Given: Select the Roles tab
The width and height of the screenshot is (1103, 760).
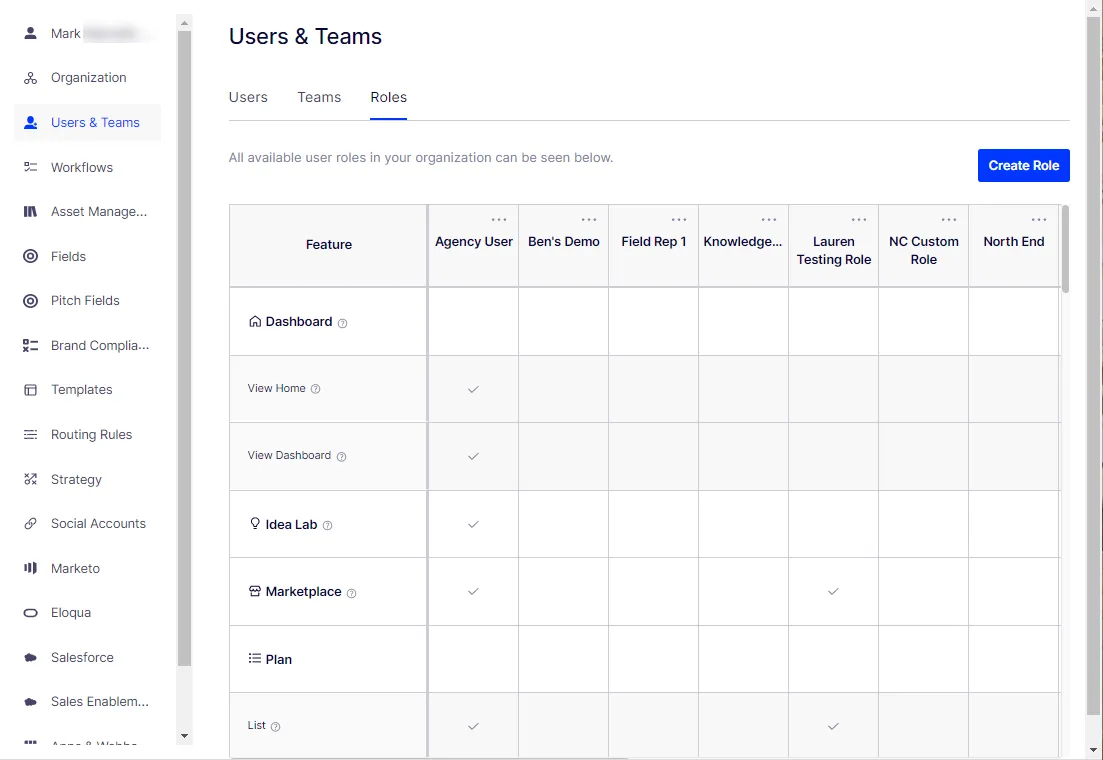Looking at the screenshot, I should 388,97.
